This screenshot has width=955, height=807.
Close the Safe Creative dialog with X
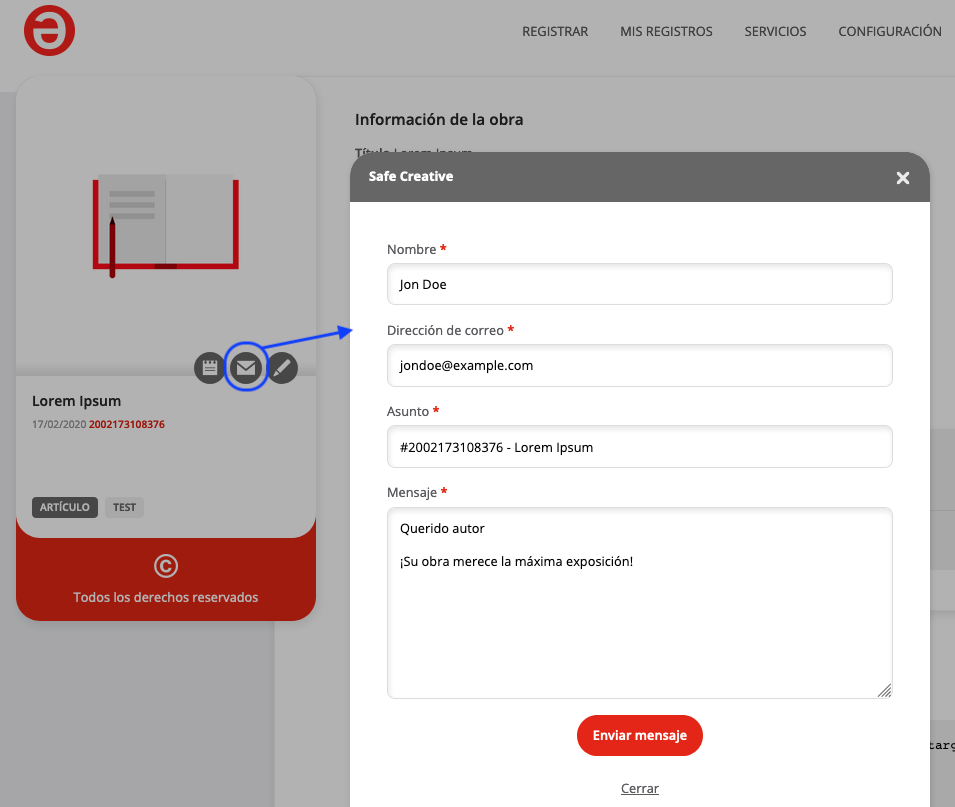pyautogui.click(x=902, y=178)
